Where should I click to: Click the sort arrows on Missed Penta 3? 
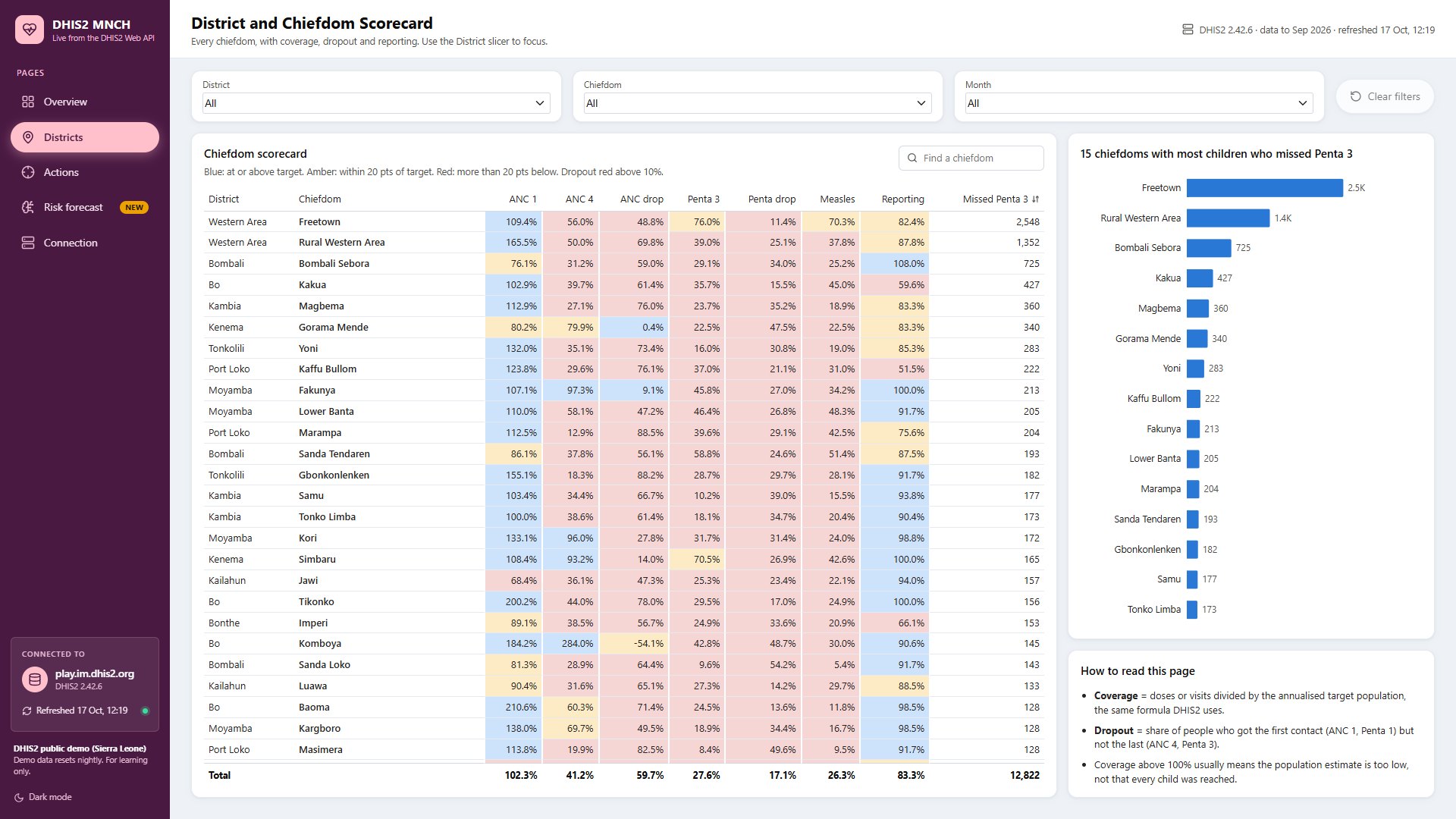tap(1035, 199)
